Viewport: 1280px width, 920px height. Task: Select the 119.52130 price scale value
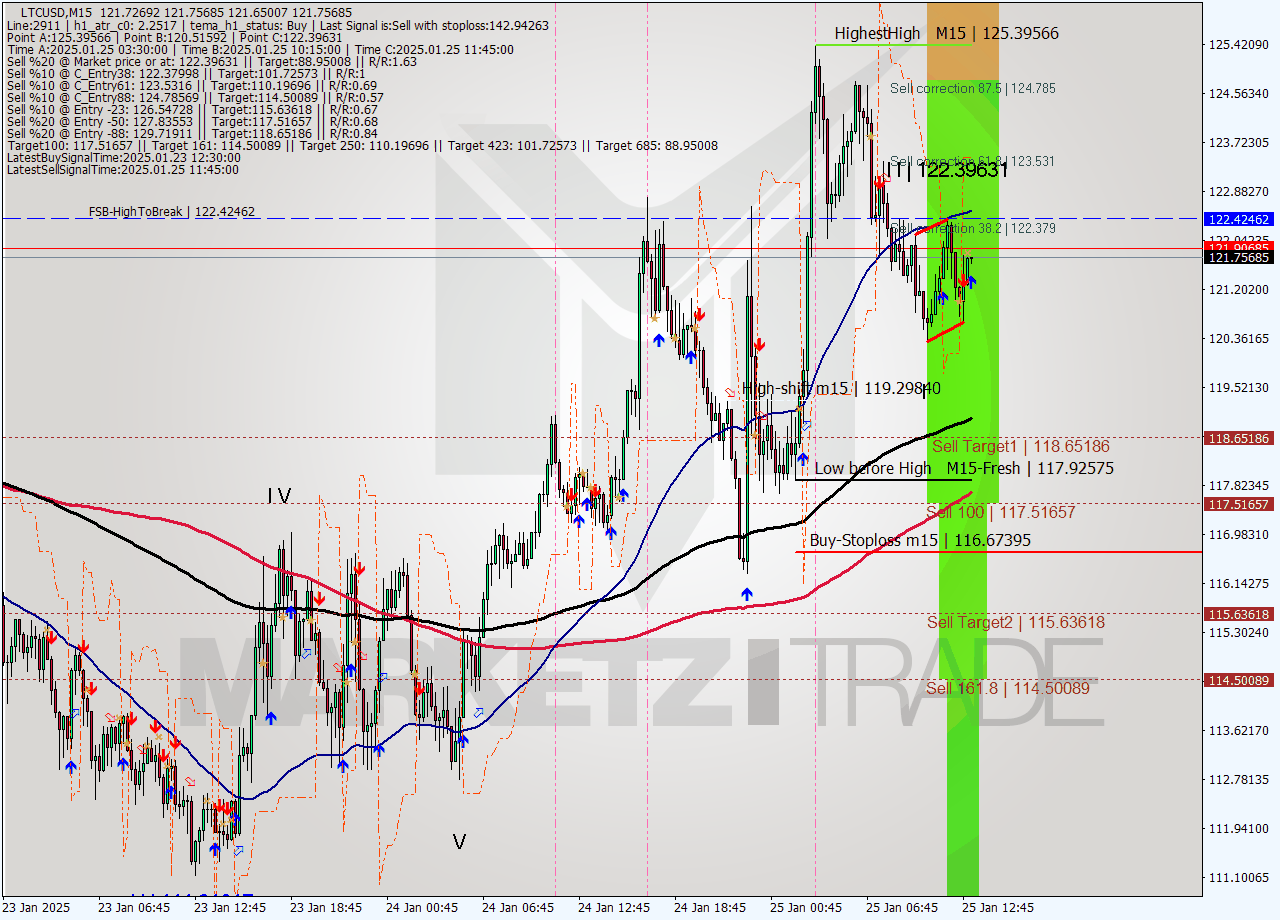(1239, 387)
